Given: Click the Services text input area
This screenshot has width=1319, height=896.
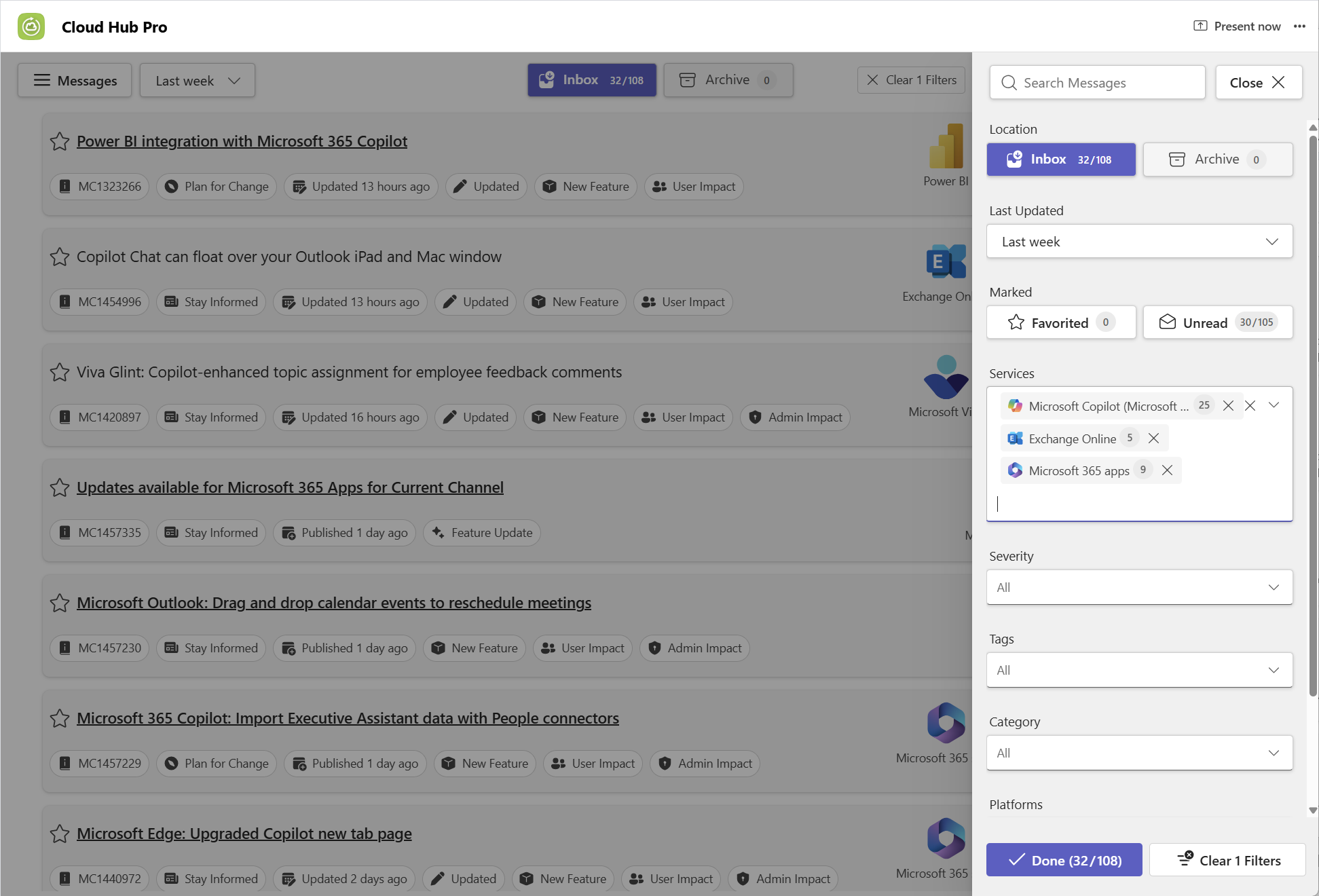Looking at the screenshot, I should pyautogui.click(x=1139, y=504).
